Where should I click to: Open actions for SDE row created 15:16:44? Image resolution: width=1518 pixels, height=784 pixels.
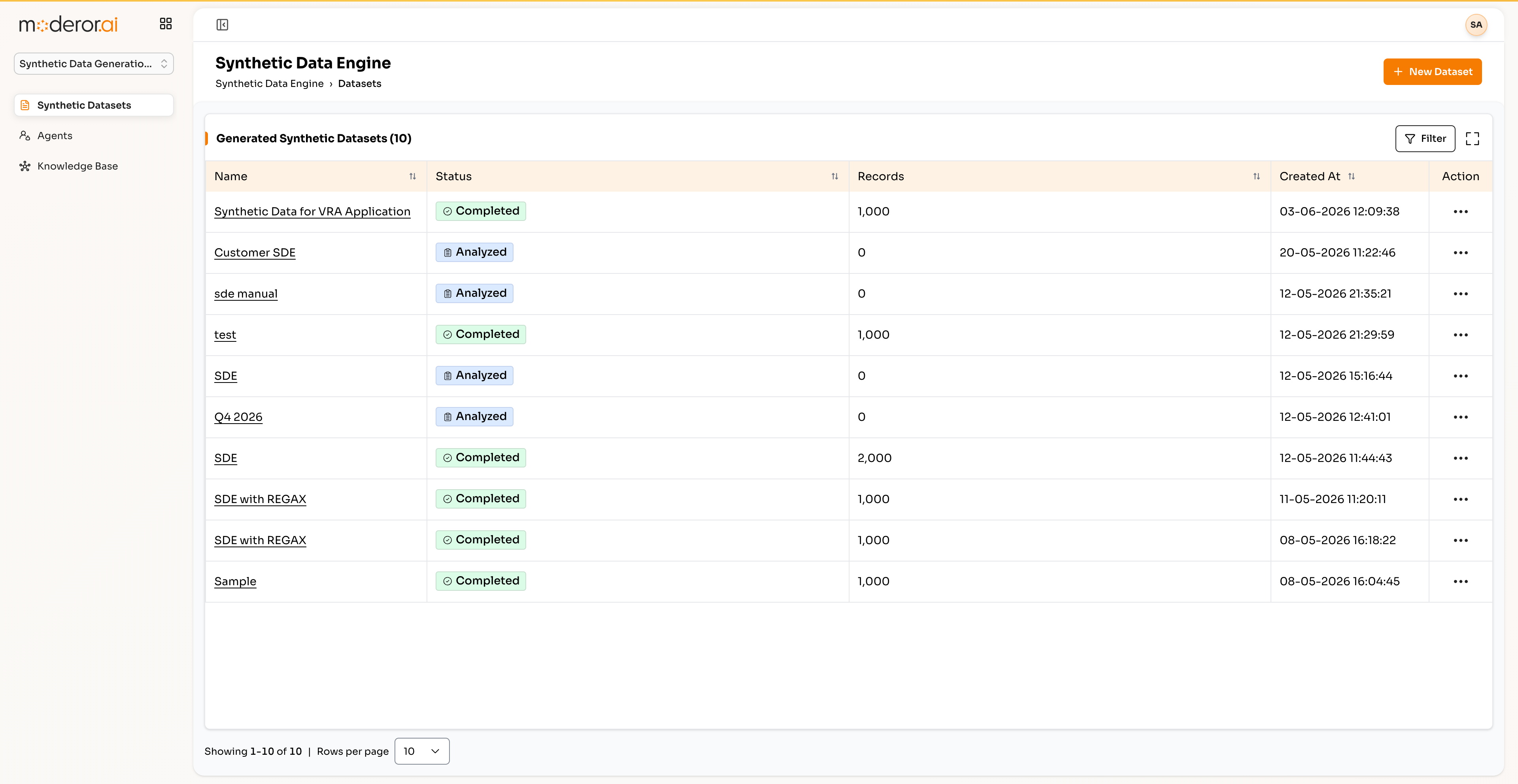tap(1460, 376)
